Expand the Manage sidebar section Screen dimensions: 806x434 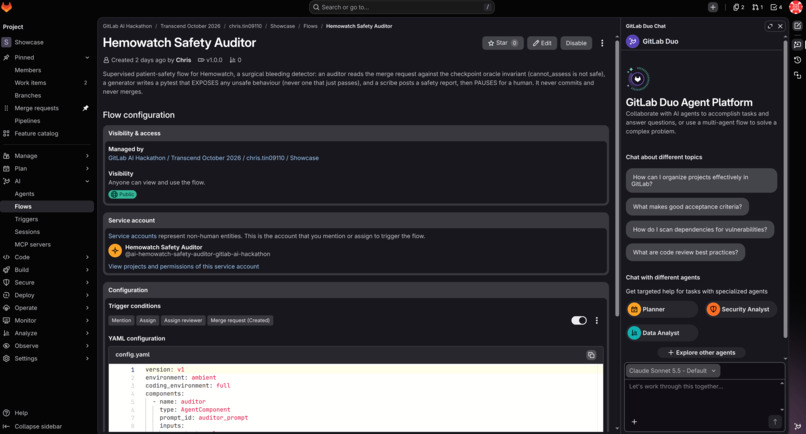coord(87,156)
